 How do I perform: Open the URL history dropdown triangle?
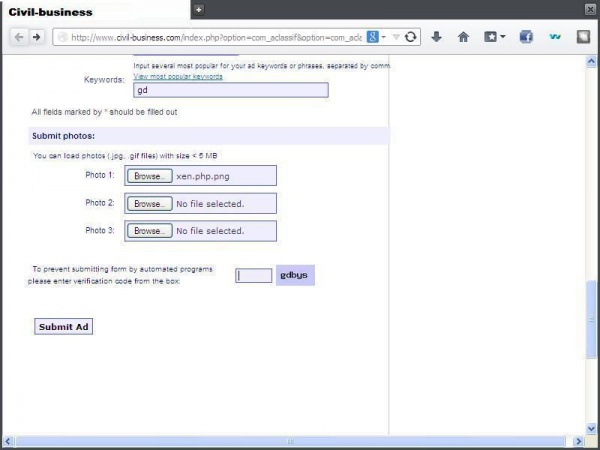pyautogui.click(x=396, y=37)
